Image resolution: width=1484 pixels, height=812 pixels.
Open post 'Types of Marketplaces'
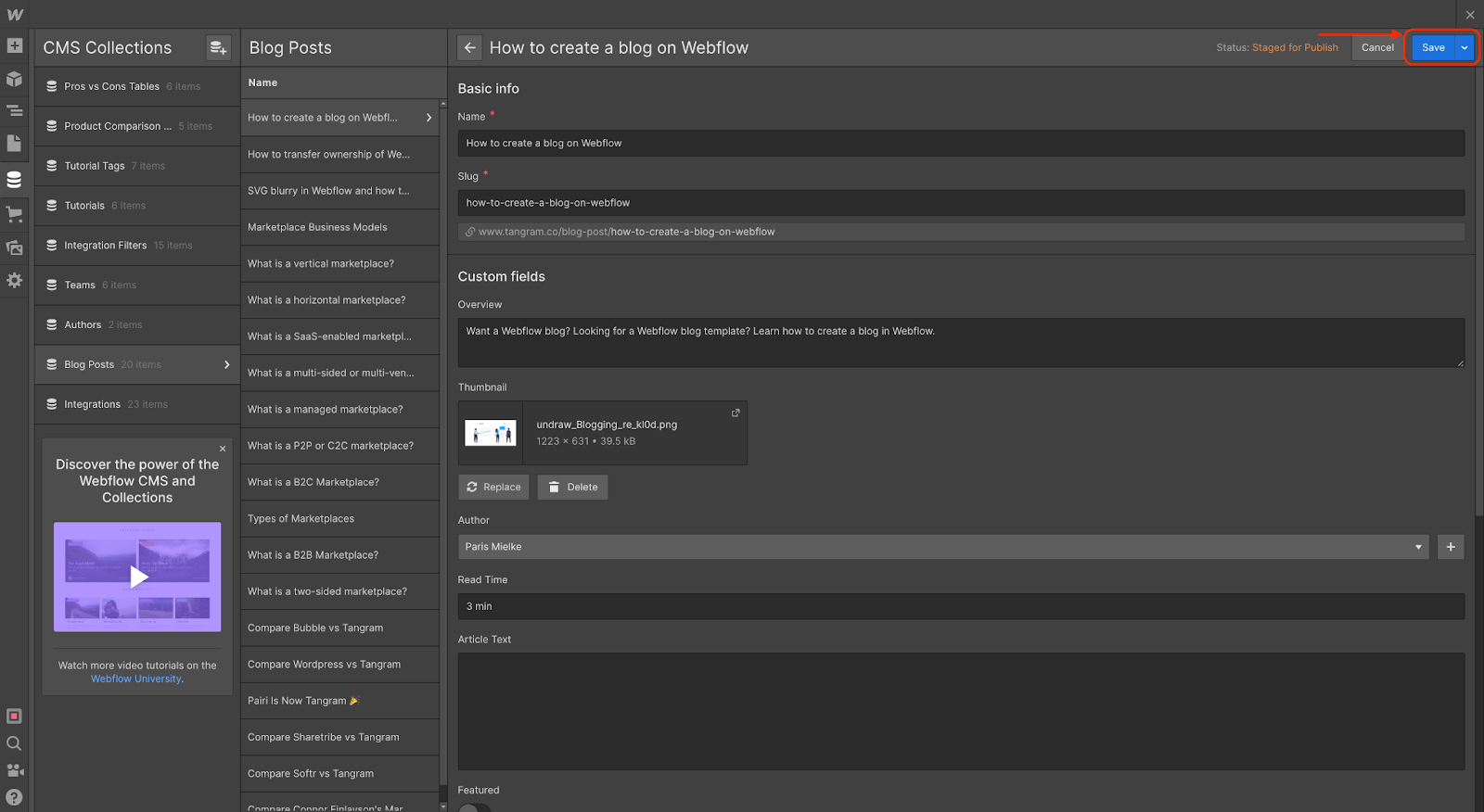coord(339,519)
